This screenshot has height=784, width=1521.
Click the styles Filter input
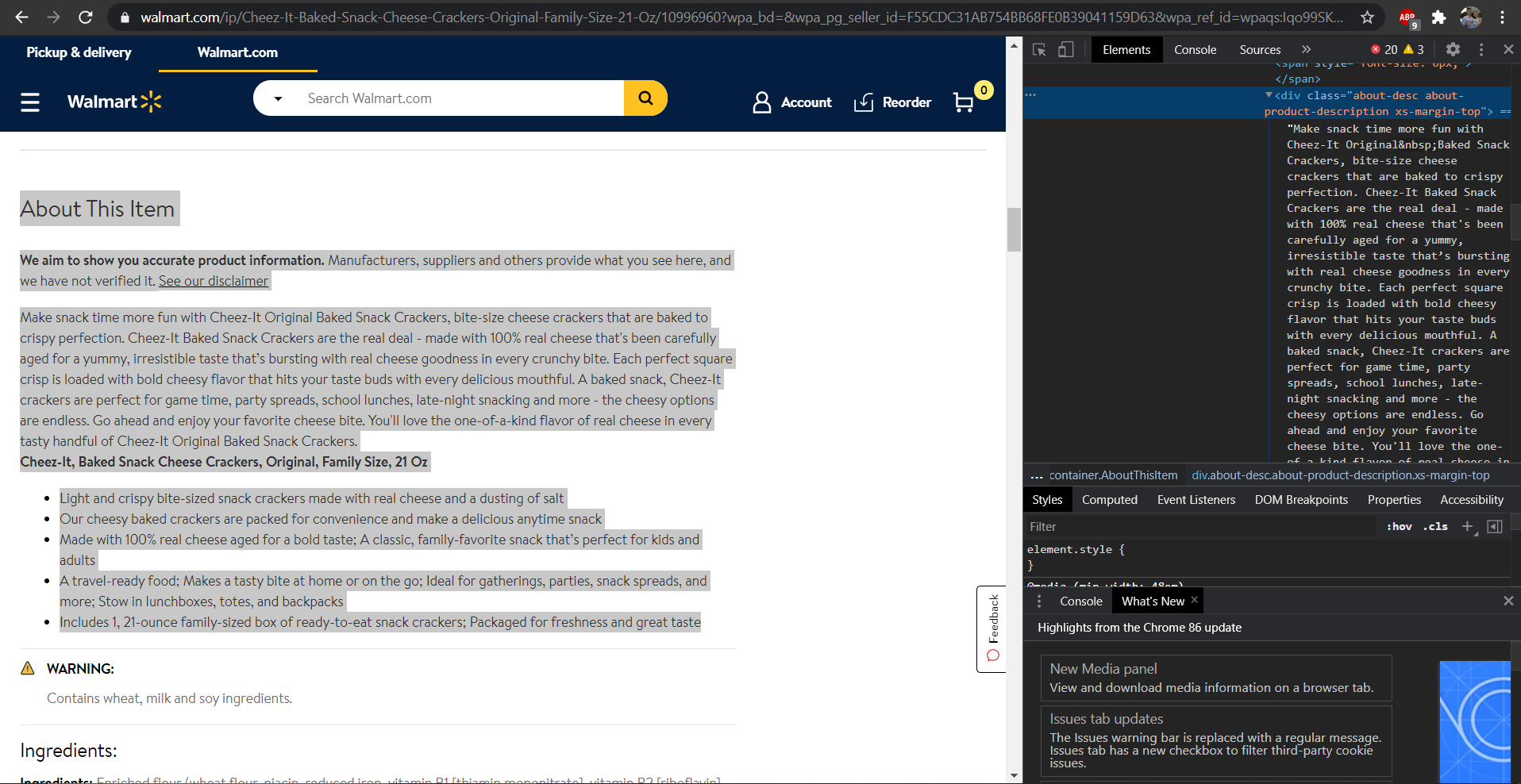tap(1200, 527)
